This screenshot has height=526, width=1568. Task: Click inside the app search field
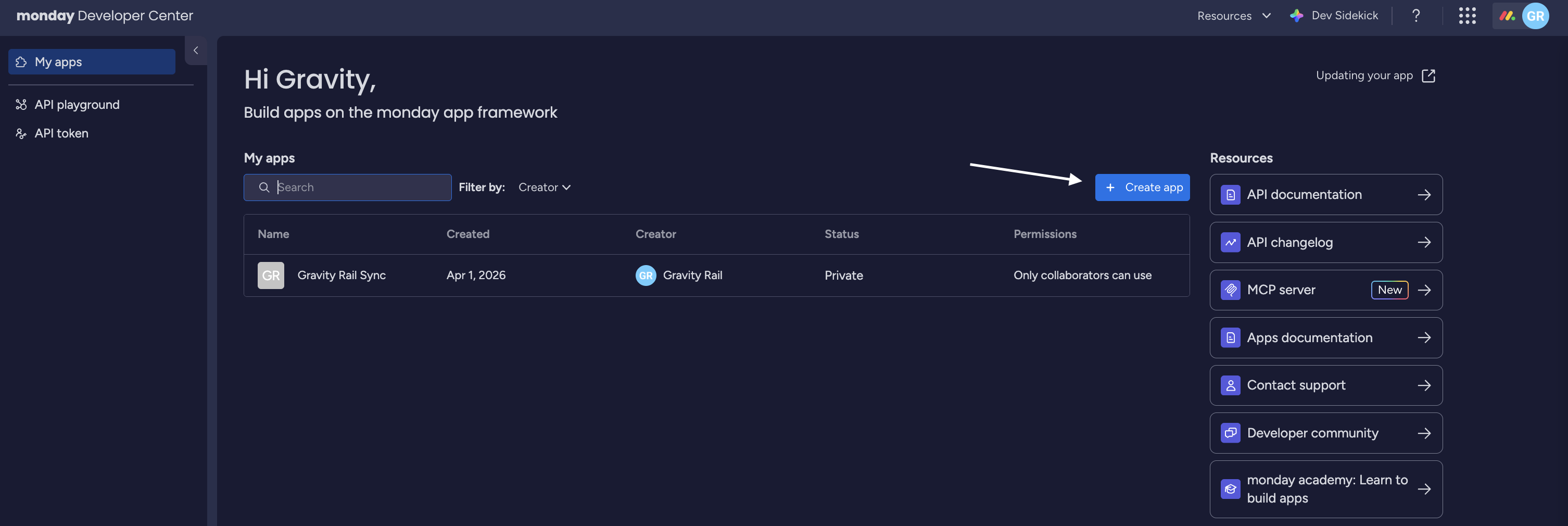[x=347, y=187]
